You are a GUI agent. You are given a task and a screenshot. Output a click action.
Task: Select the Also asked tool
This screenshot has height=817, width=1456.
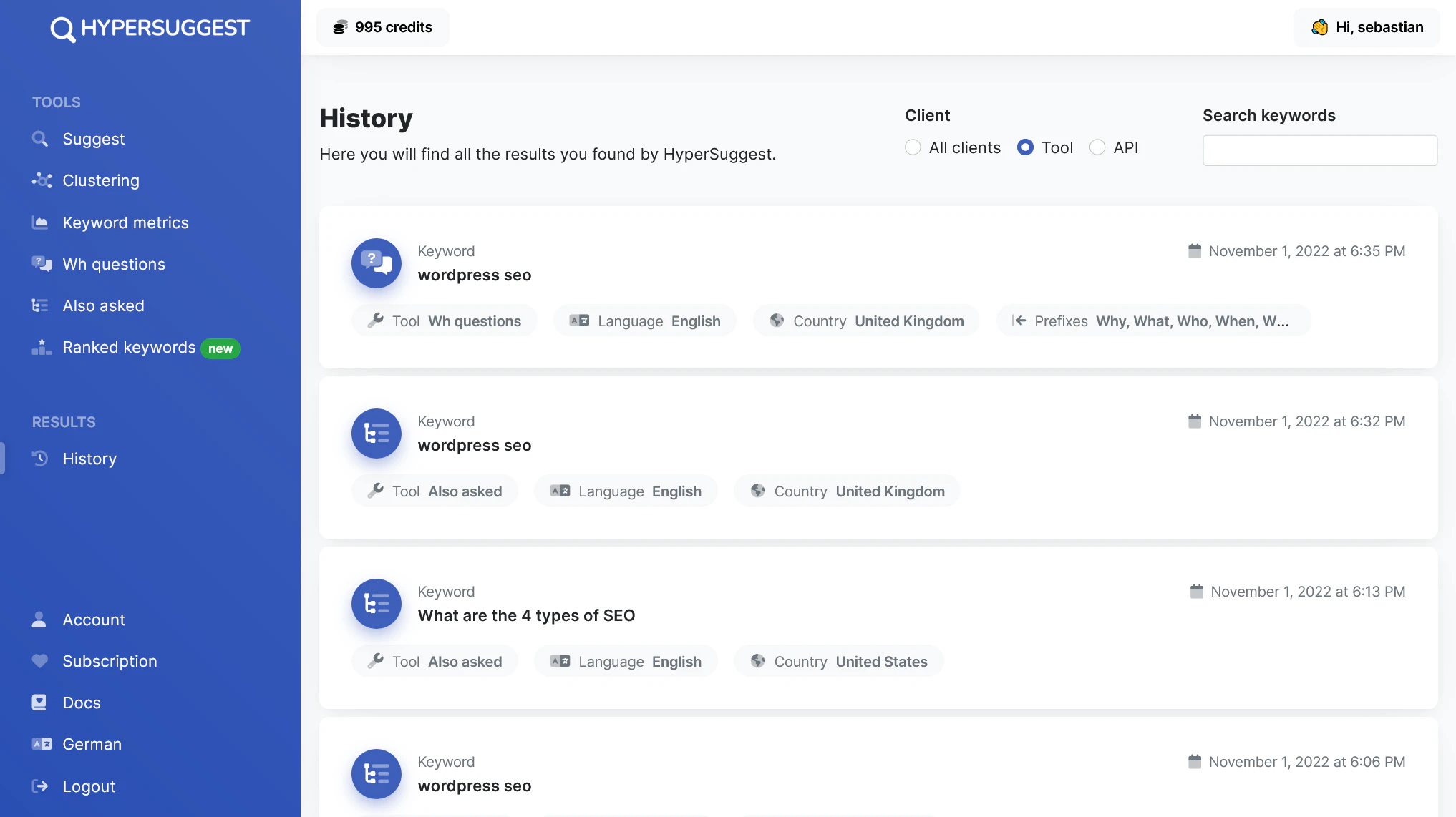coord(103,305)
